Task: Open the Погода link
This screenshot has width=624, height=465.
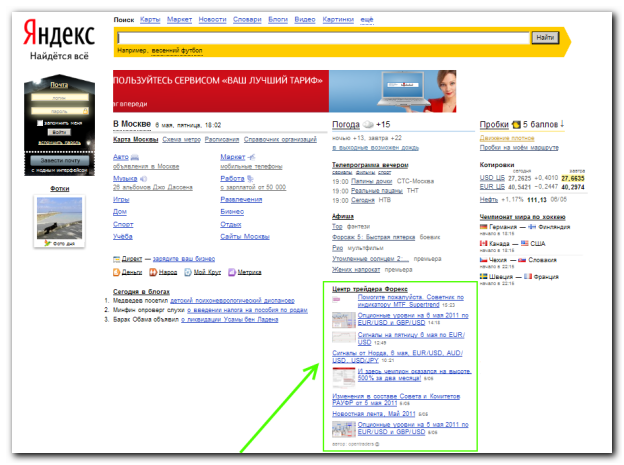Action: click(x=346, y=125)
